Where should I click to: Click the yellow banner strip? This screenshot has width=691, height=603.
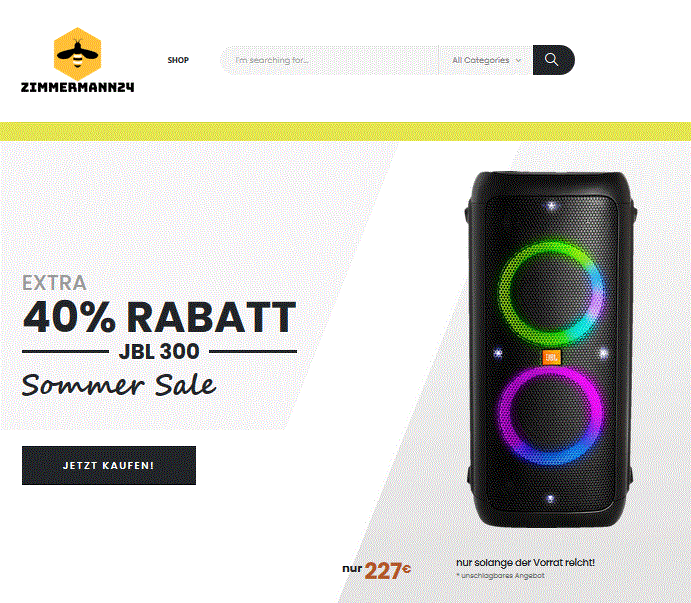[346, 131]
